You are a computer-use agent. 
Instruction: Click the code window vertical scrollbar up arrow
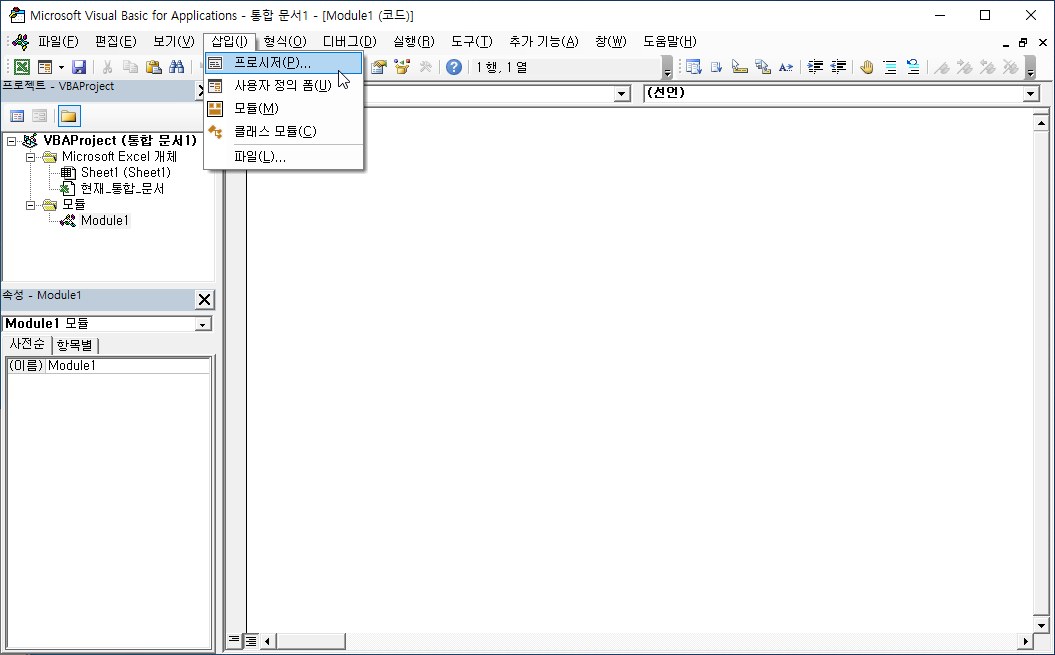pyautogui.click(x=1041, y=123)
